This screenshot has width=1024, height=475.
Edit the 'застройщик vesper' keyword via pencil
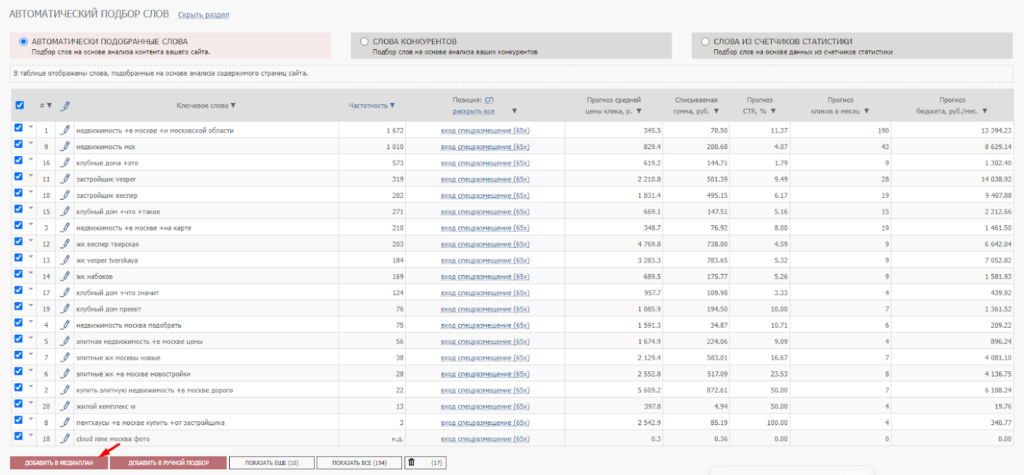tap(65, 179)
